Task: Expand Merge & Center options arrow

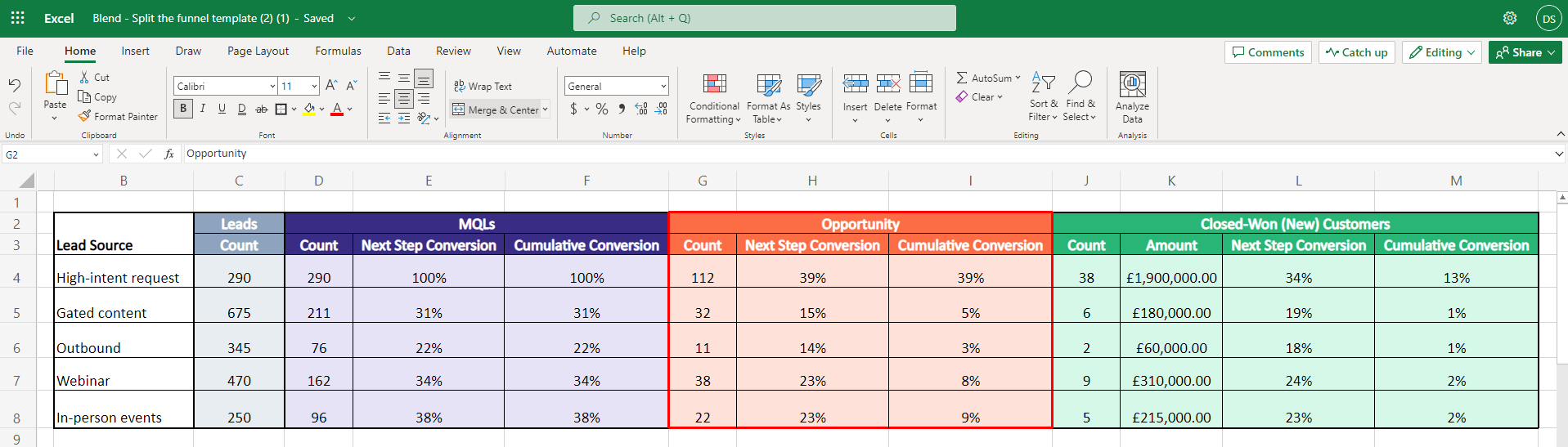Action: coord(546,110)
